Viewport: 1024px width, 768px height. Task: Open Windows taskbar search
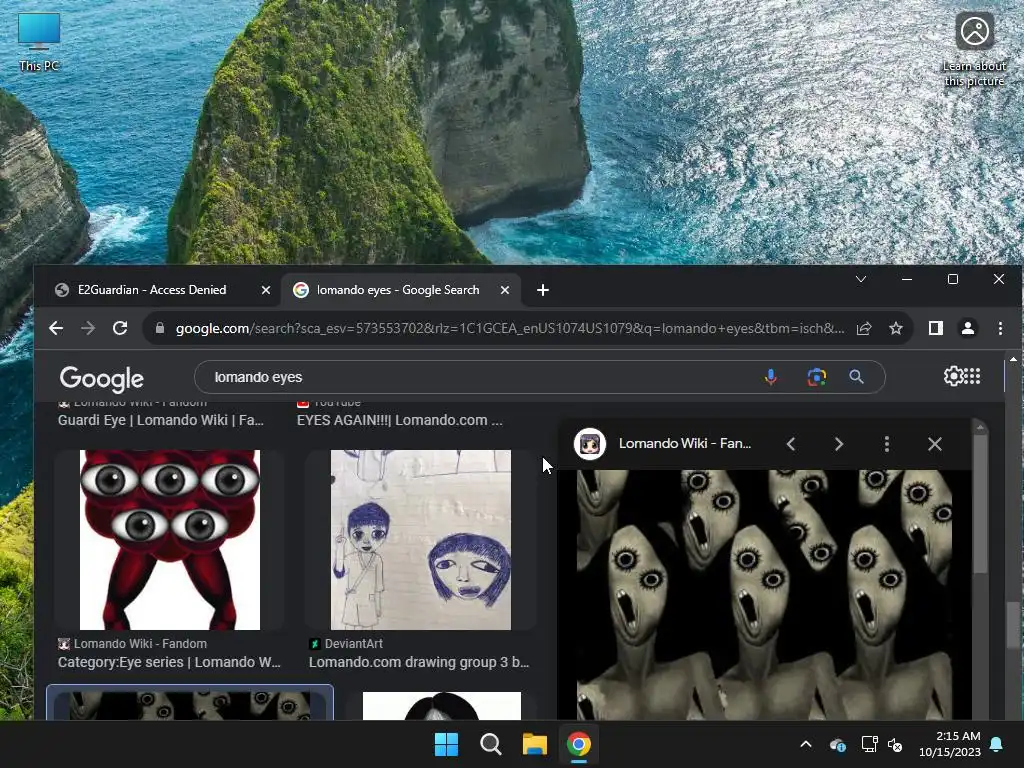(490, 744)
